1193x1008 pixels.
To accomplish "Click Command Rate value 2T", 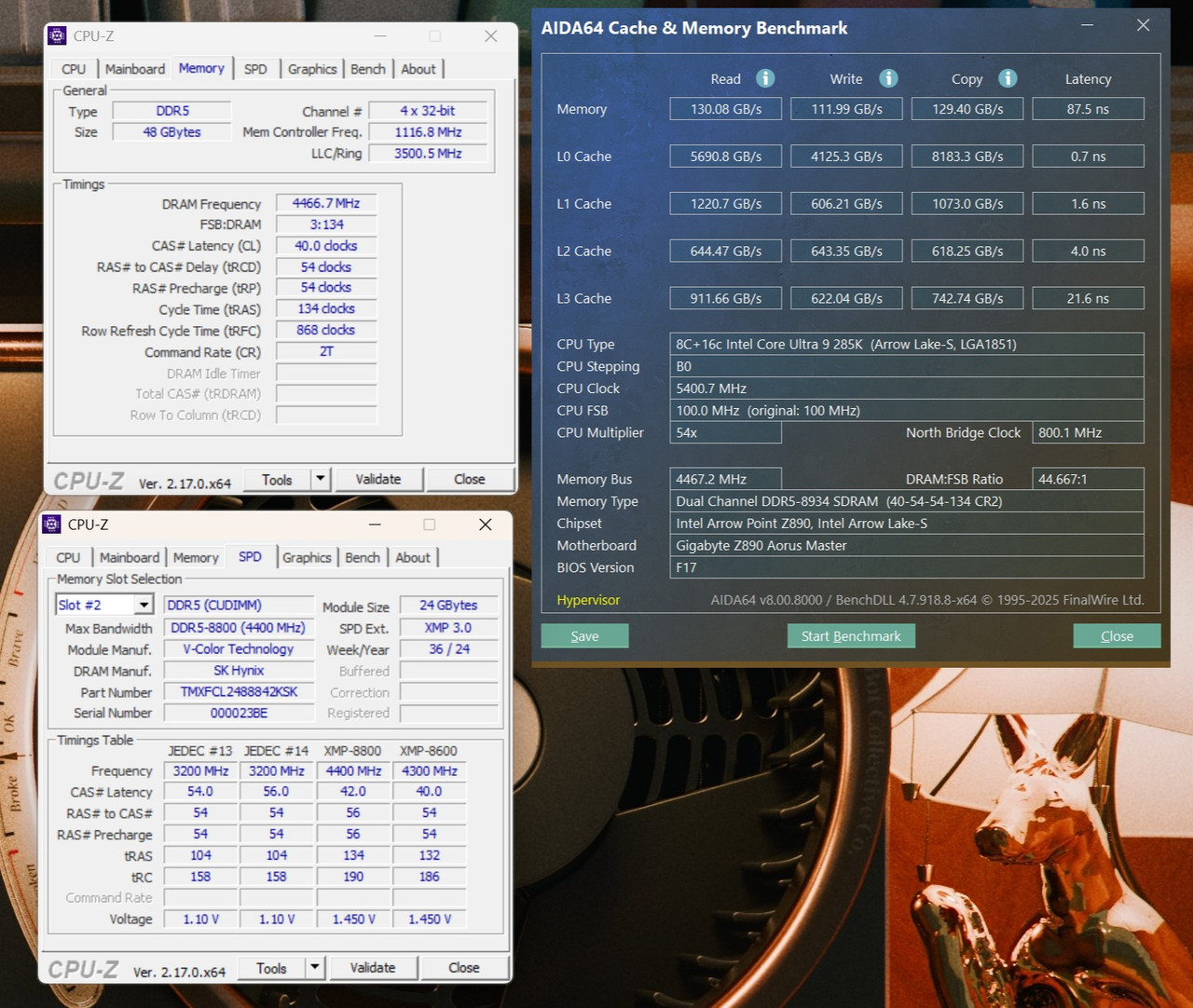I will coord(326,351).
